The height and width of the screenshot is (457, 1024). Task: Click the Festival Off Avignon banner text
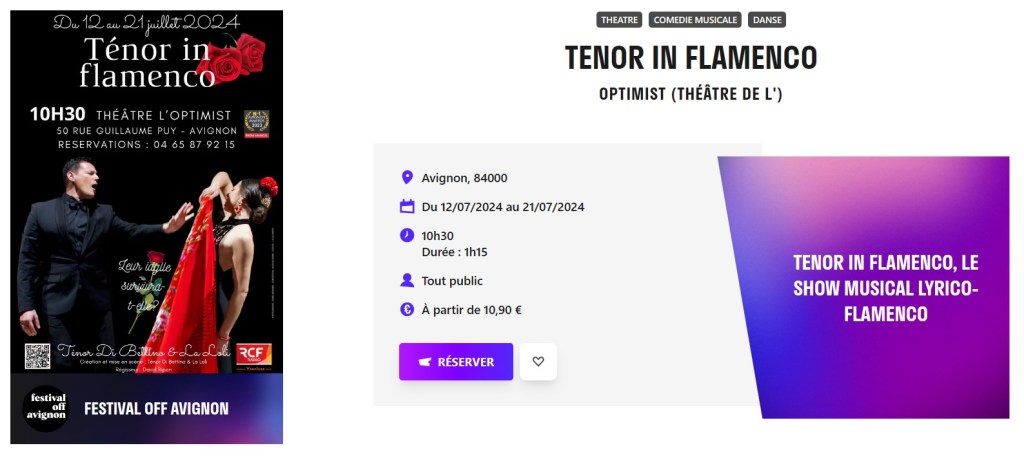[x=156, y=409]
